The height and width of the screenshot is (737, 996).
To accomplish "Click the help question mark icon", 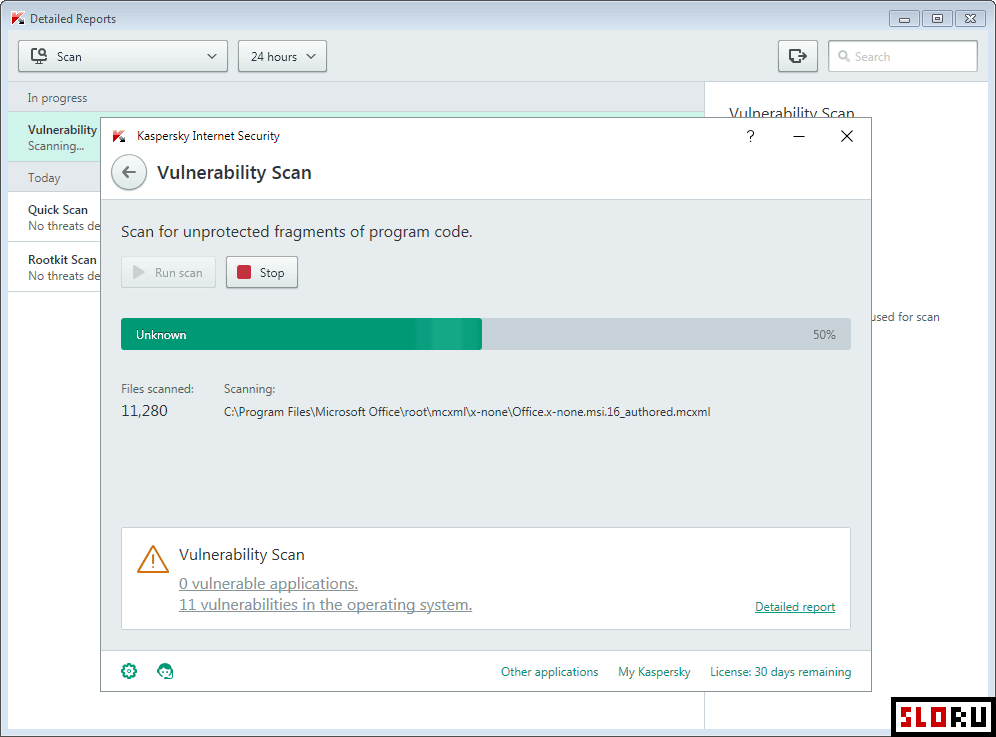I will [750, 136].
